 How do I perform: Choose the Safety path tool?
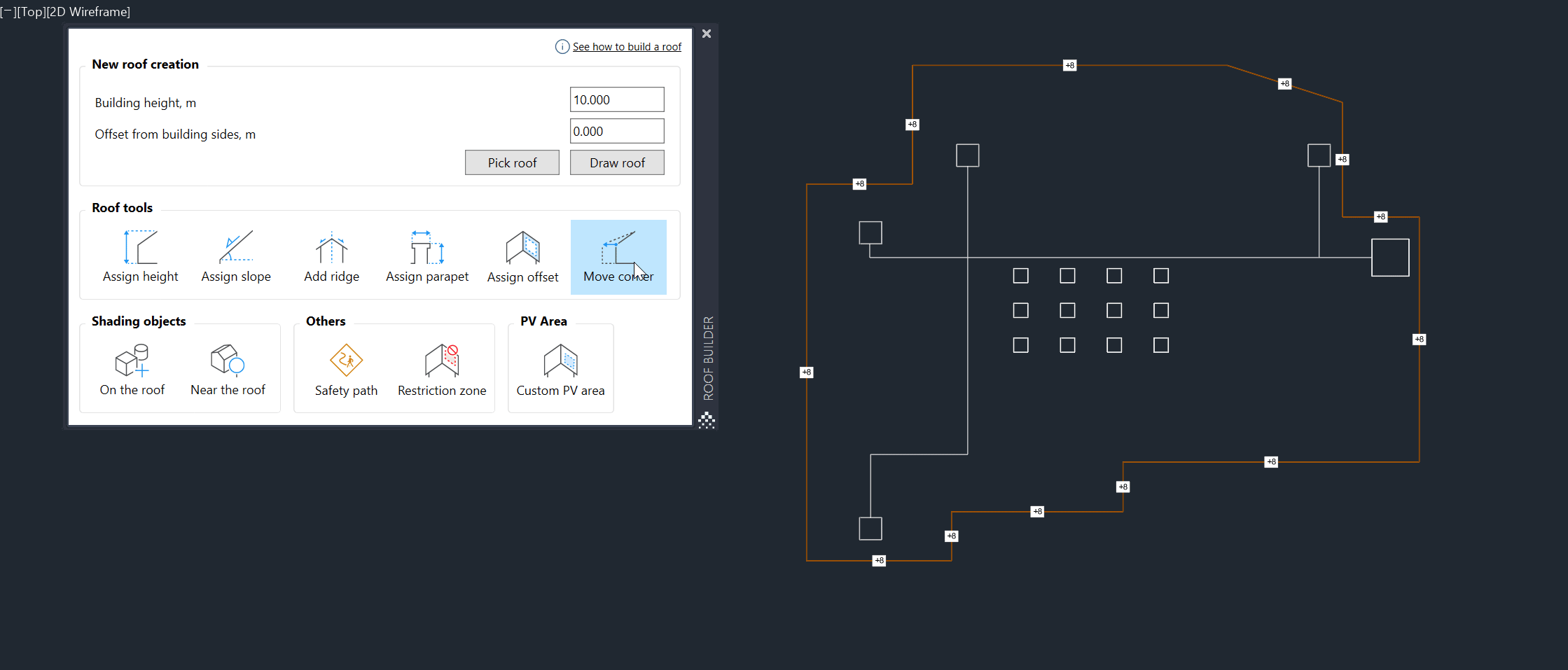[x=346, y=370]
